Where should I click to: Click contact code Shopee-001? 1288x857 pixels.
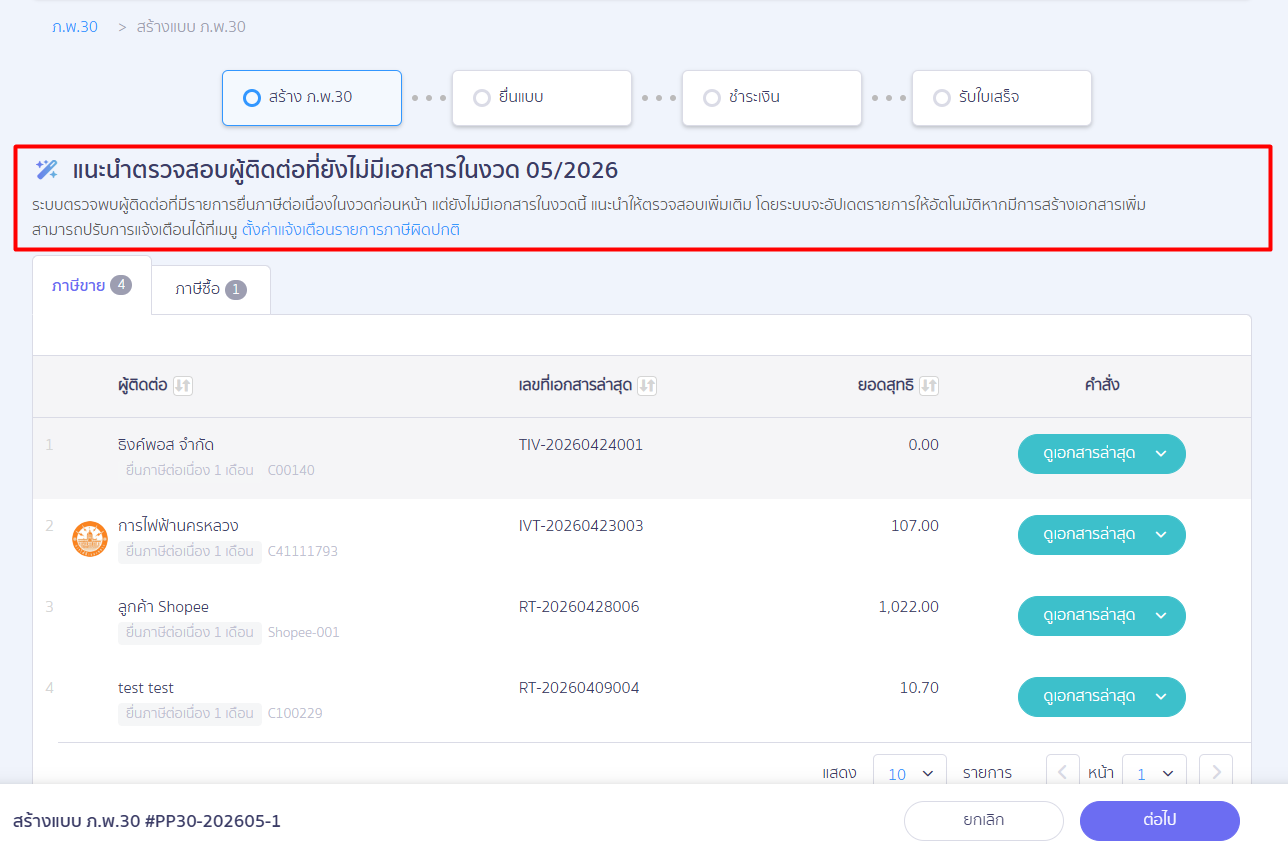pos(304,632)
